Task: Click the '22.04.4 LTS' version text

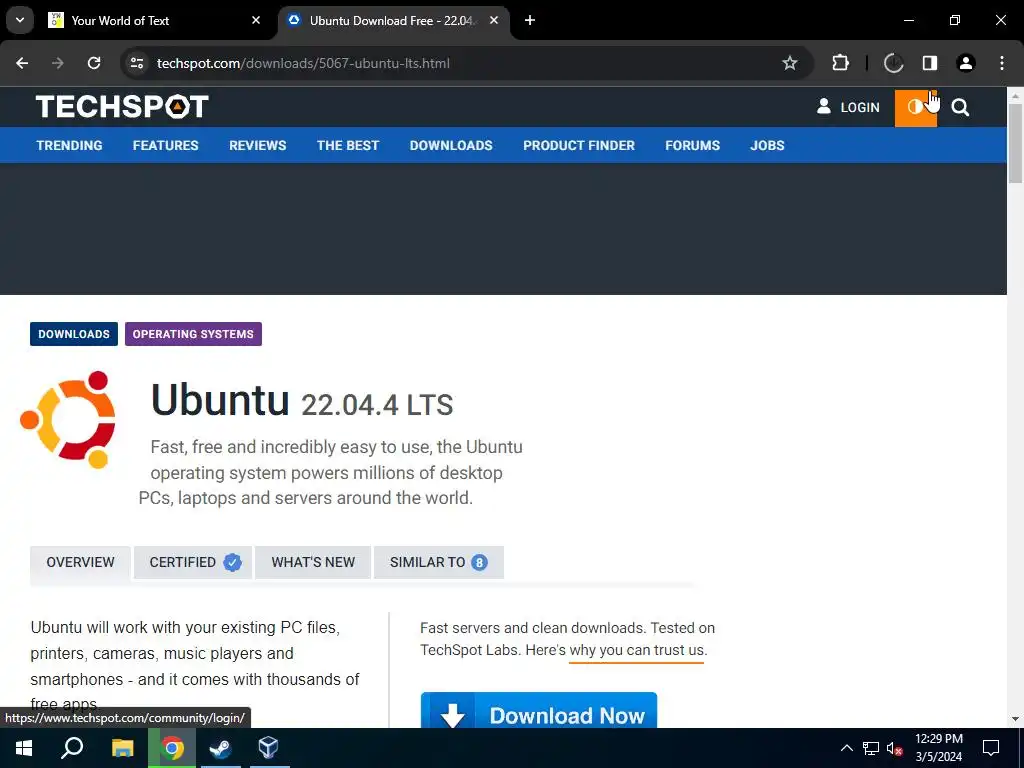Action: 377,405
